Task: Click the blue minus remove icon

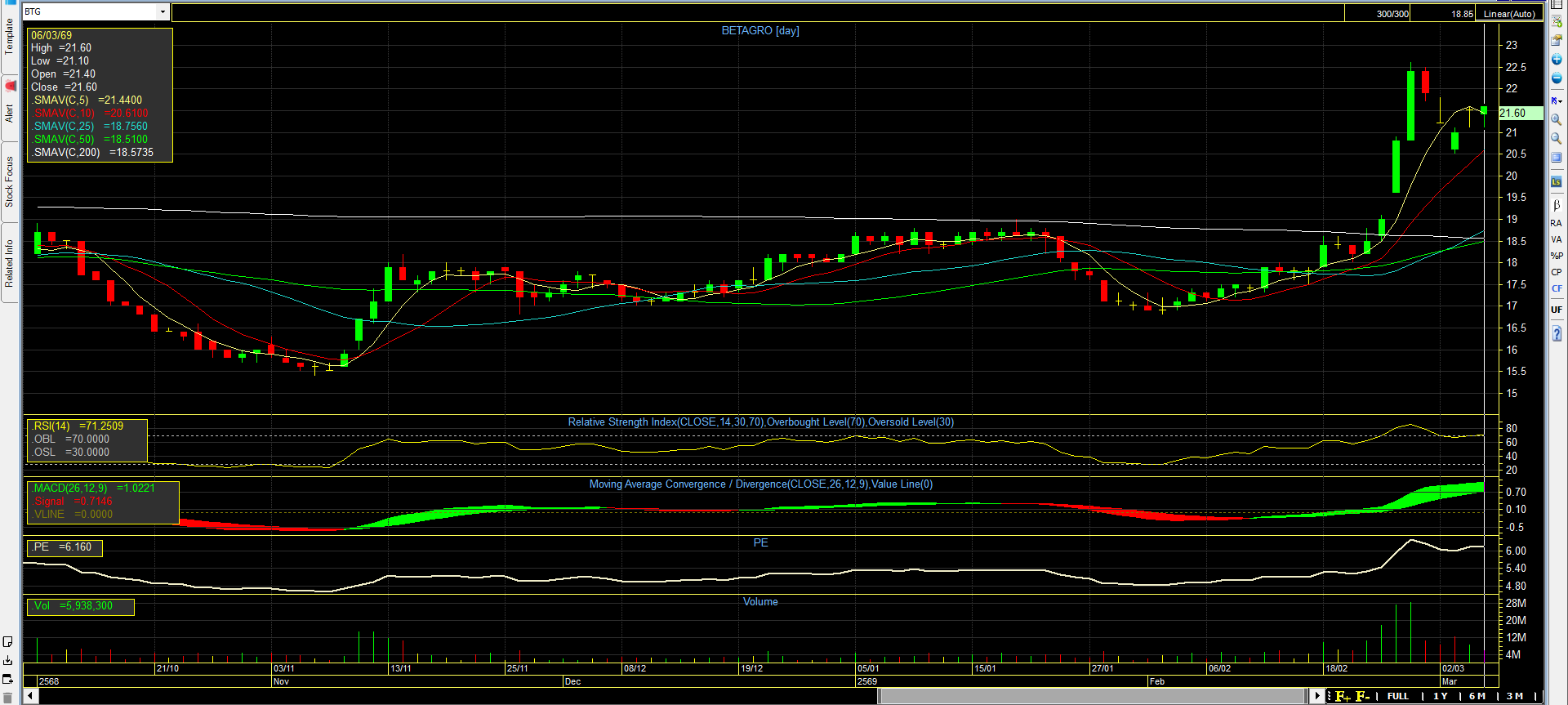Action: click(1557, 78)
